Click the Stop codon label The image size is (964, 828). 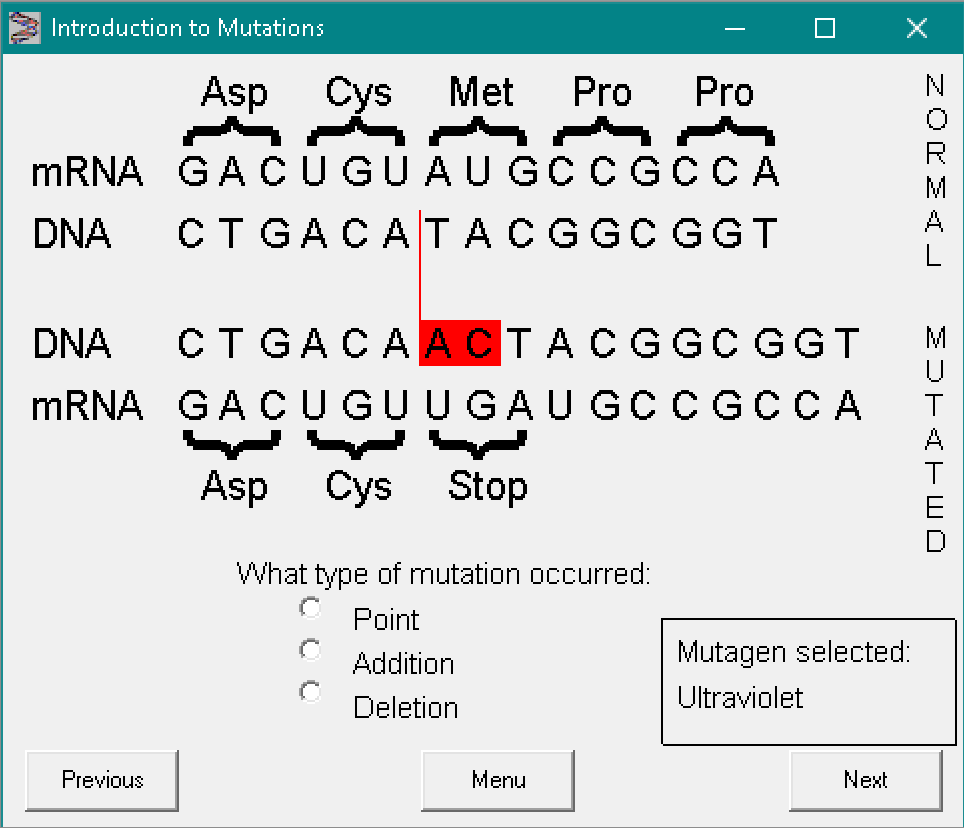[x=487, y=487]
